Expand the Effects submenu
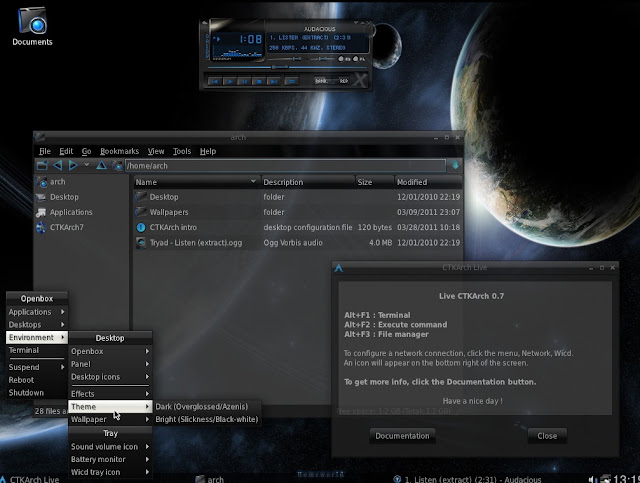Image resolution: width=640 pixels, height=483 pixels. tap(110, 394)
